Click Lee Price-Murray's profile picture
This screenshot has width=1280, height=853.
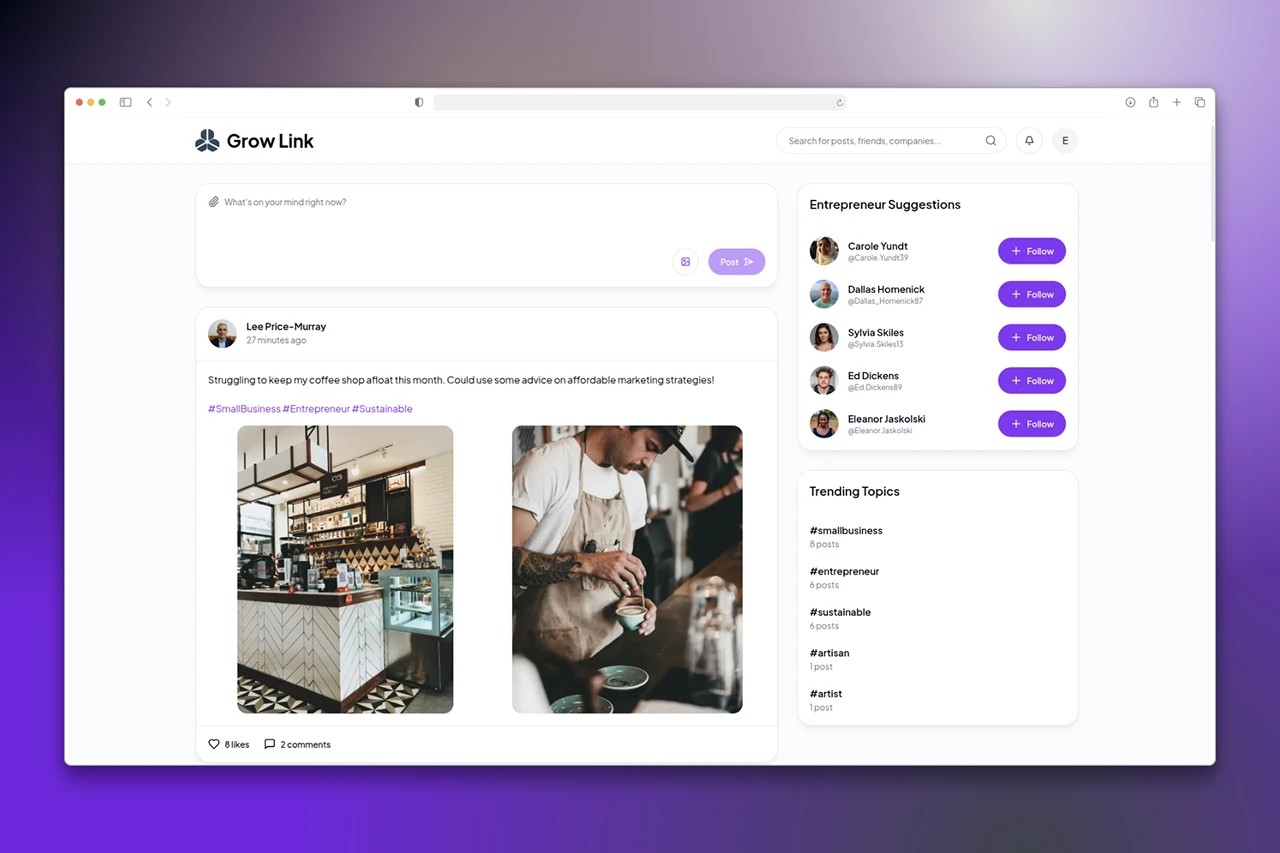[222, 334]
